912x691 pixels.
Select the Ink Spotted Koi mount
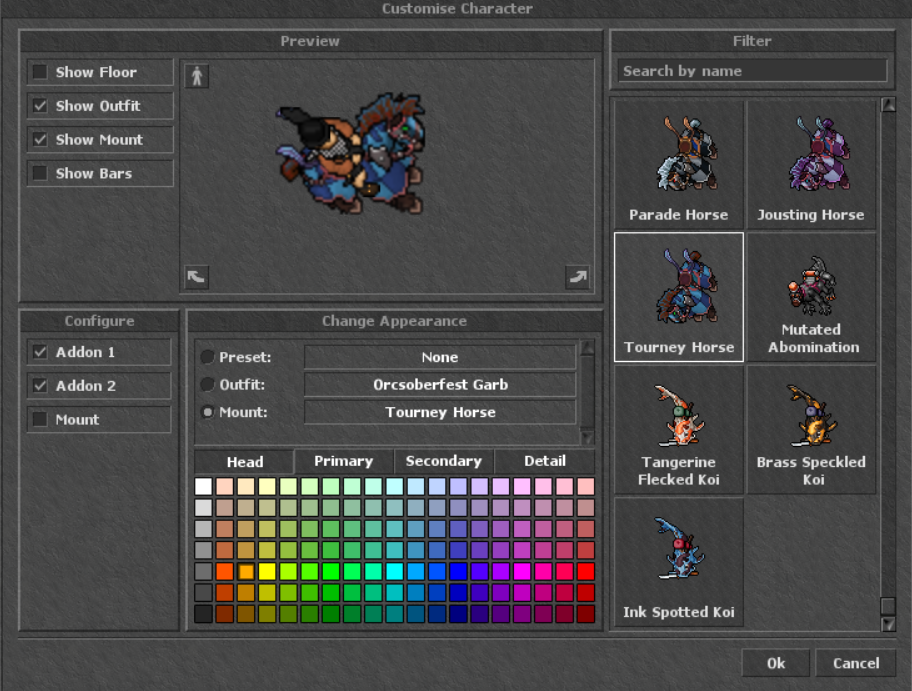pyautogui.click(x=678, y=560)
